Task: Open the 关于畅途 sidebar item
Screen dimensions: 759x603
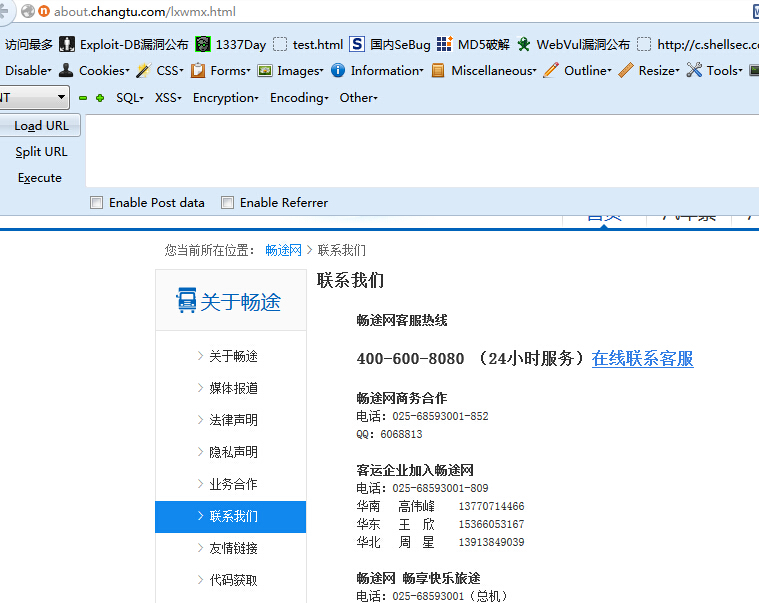Action: (230, 356)
